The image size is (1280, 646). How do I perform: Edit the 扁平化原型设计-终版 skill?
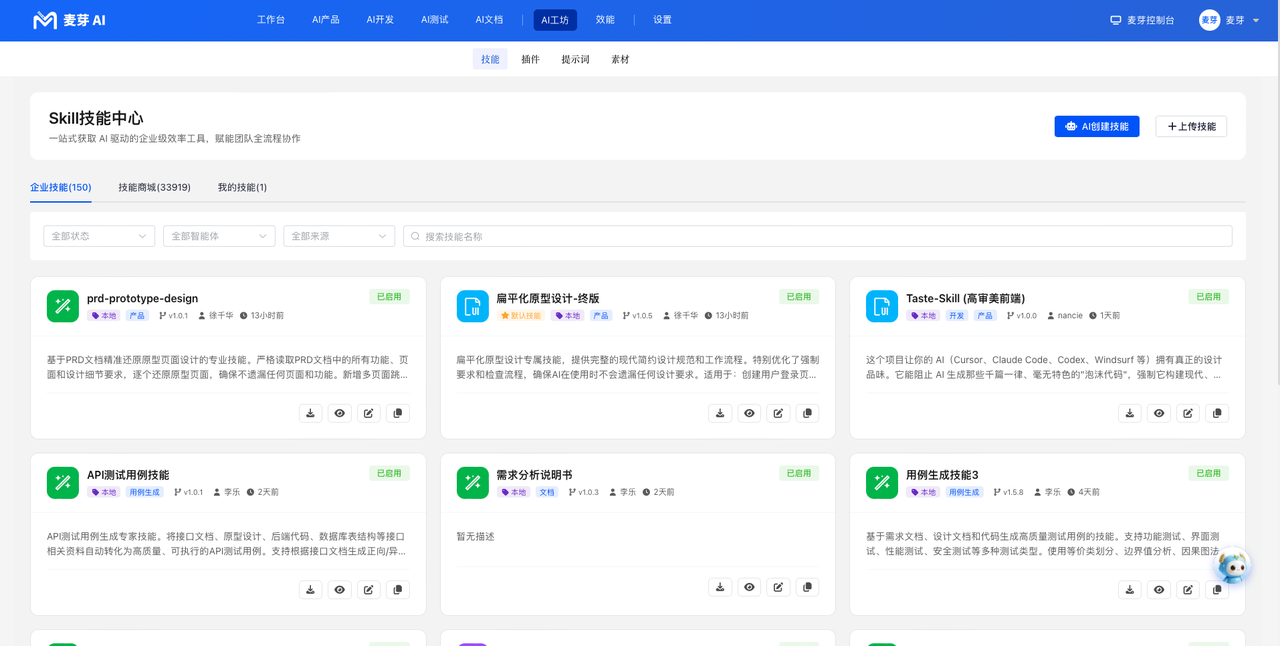tap(778, 413)
